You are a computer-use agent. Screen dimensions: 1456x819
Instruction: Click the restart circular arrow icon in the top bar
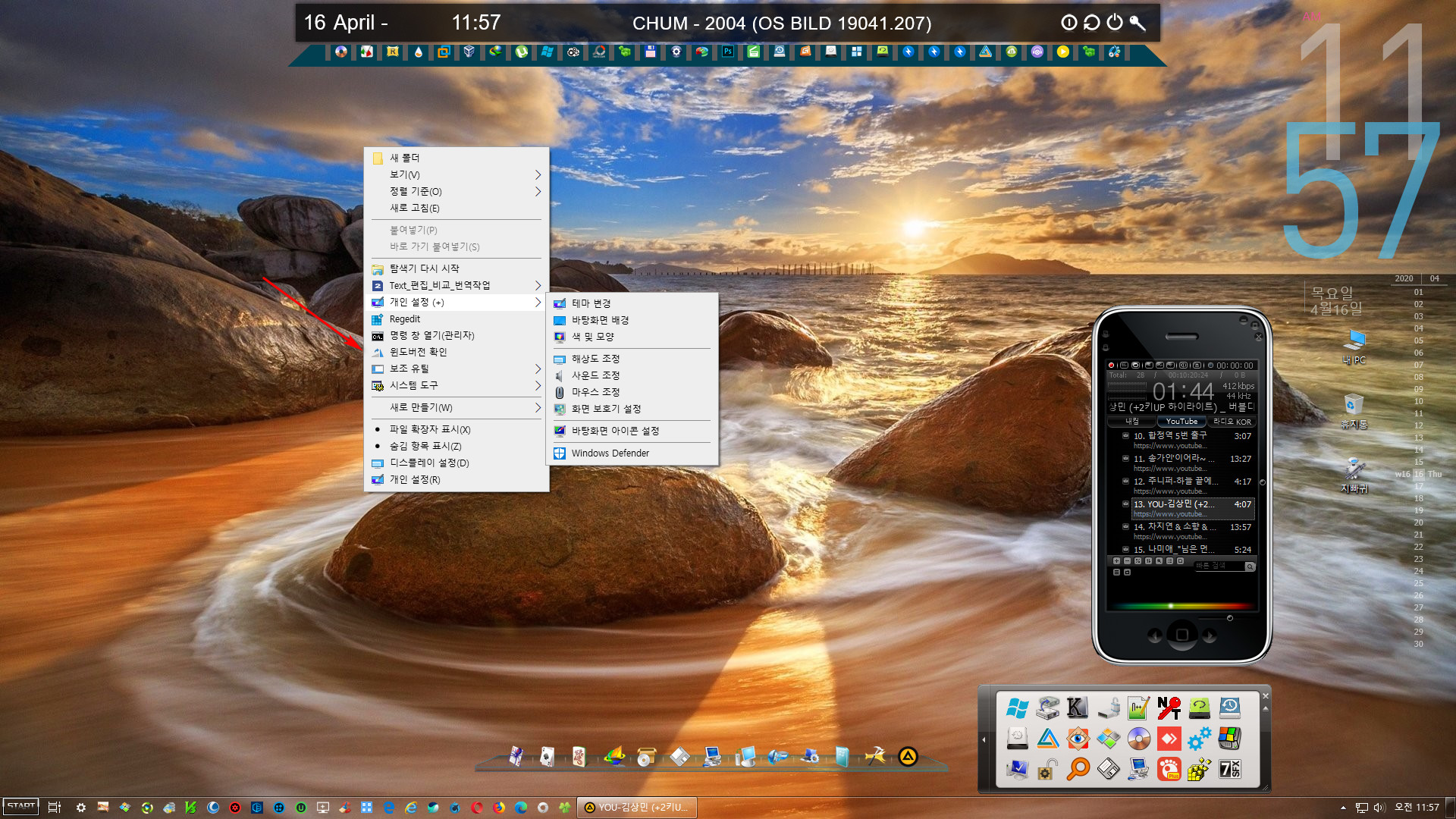coord(1092,23)
